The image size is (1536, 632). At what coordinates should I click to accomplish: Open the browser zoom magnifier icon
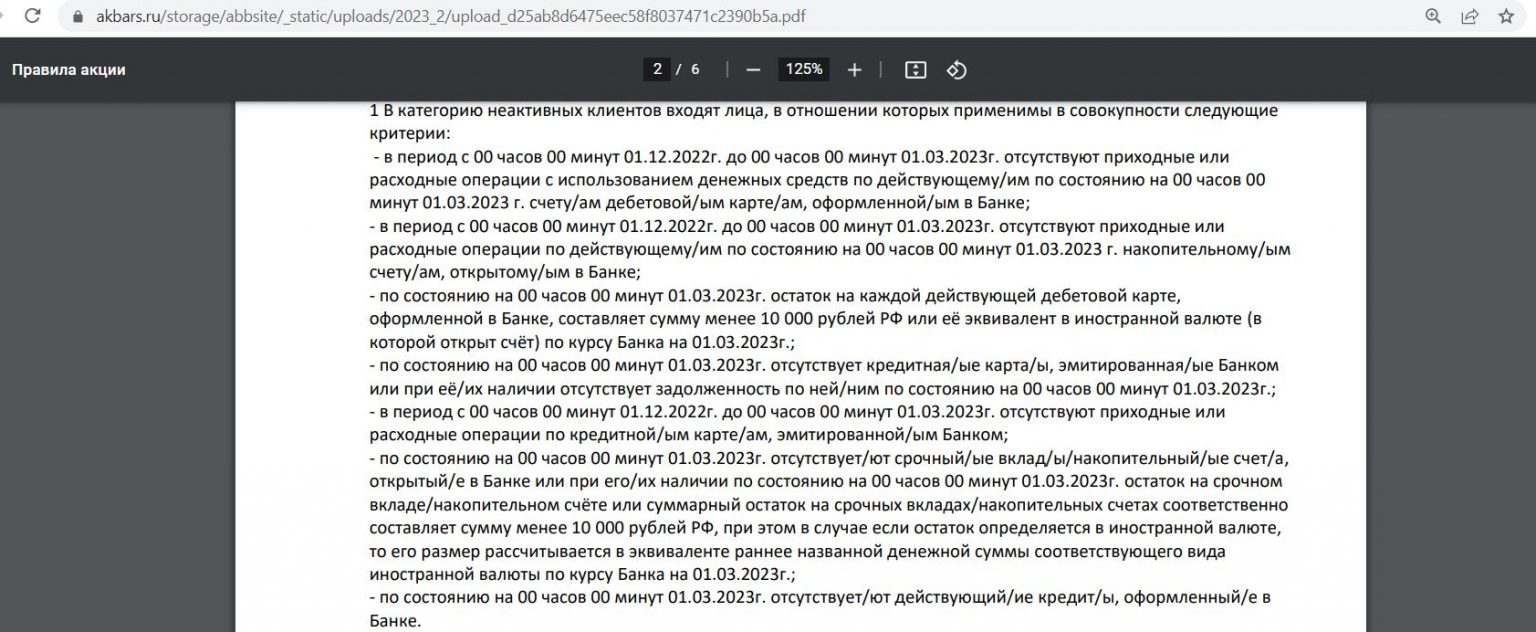pyautogui.click(x=1433, y=16)
